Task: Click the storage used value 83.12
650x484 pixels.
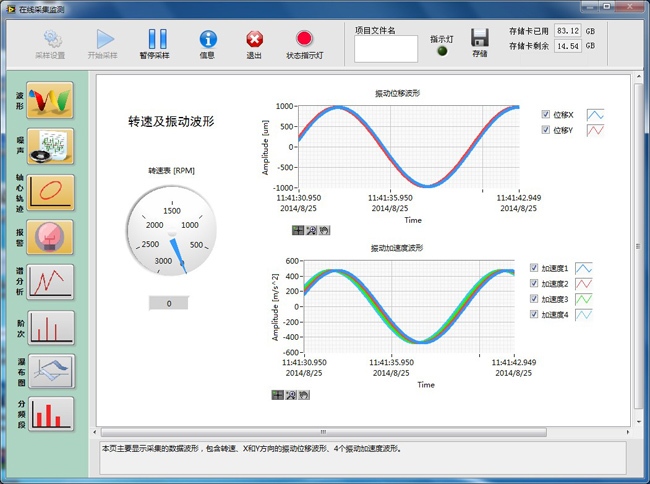Action: 568,31
